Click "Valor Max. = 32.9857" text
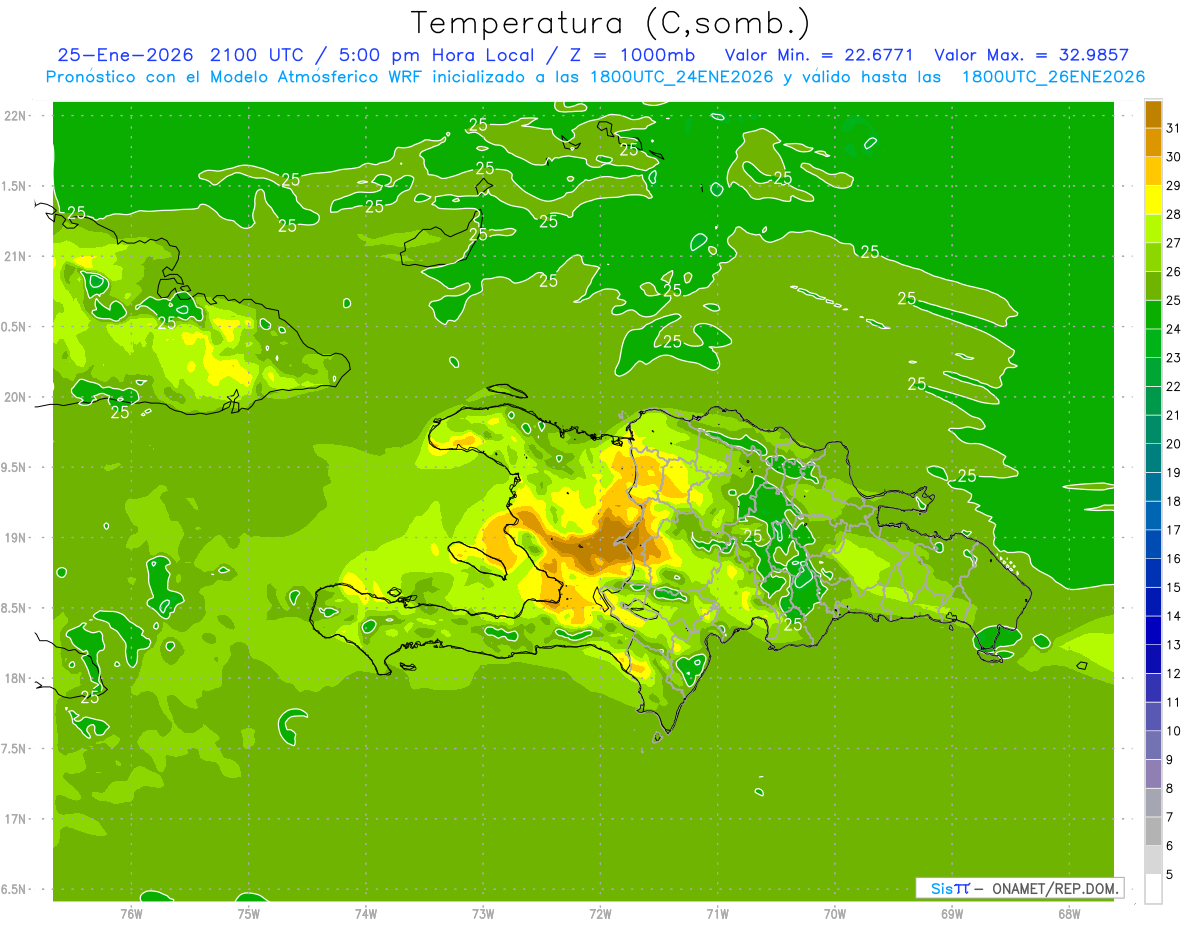The image size is (1200, 927). [x=1031, y=55]
